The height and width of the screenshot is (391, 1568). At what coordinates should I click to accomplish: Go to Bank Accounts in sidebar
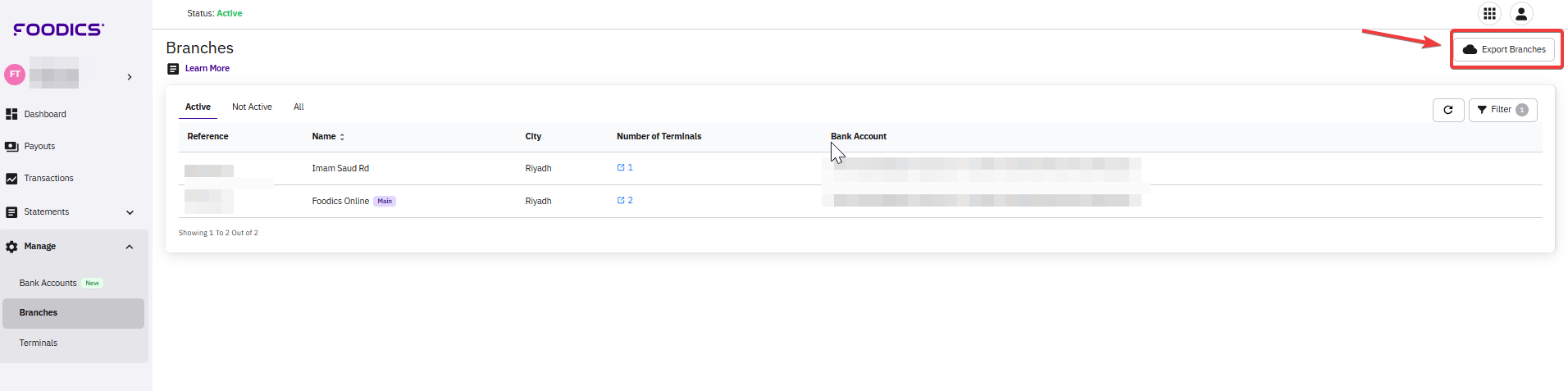(x=48, y=284)
